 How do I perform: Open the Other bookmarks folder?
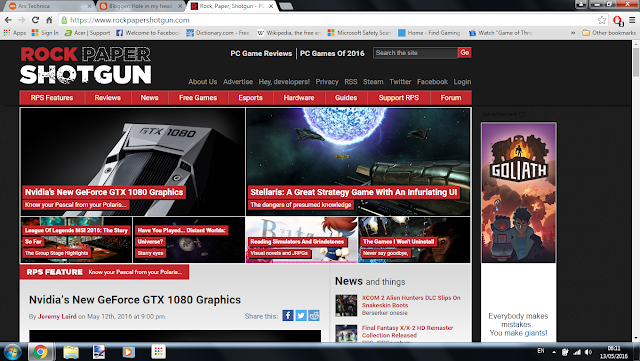[609, 33]
